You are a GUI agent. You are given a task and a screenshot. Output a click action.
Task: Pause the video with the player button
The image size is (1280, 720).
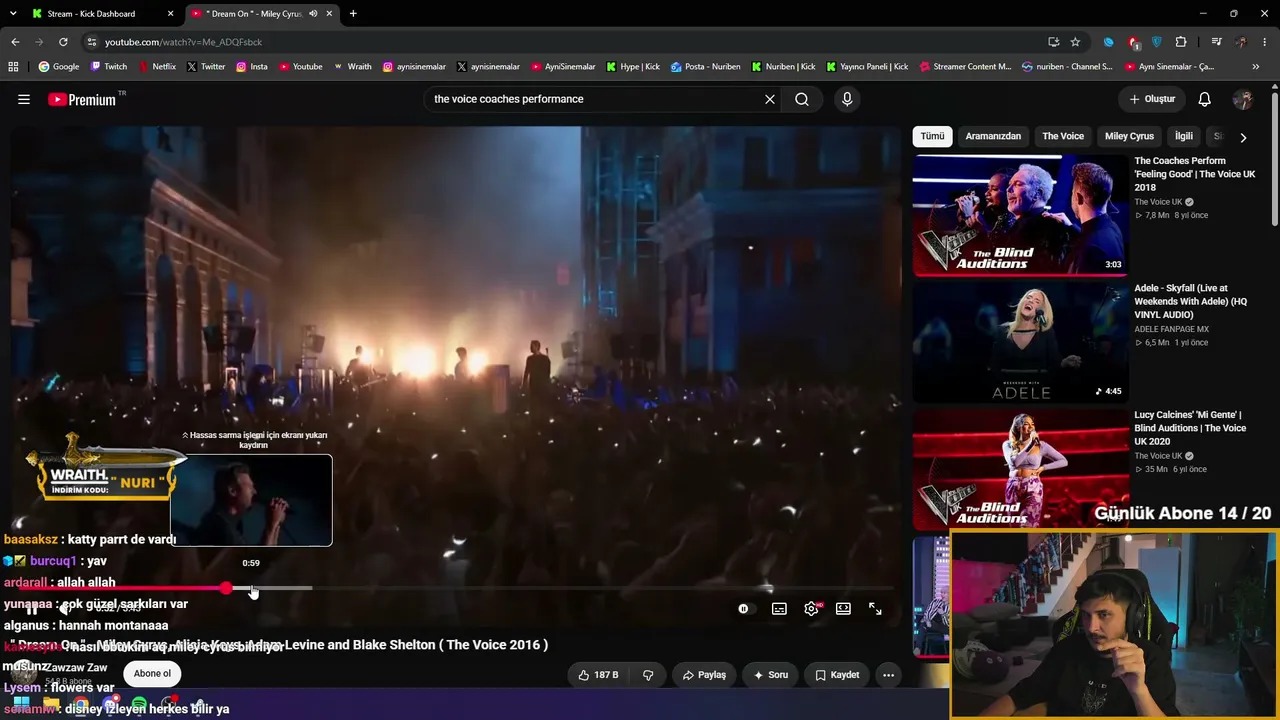(x=33, y=609)
